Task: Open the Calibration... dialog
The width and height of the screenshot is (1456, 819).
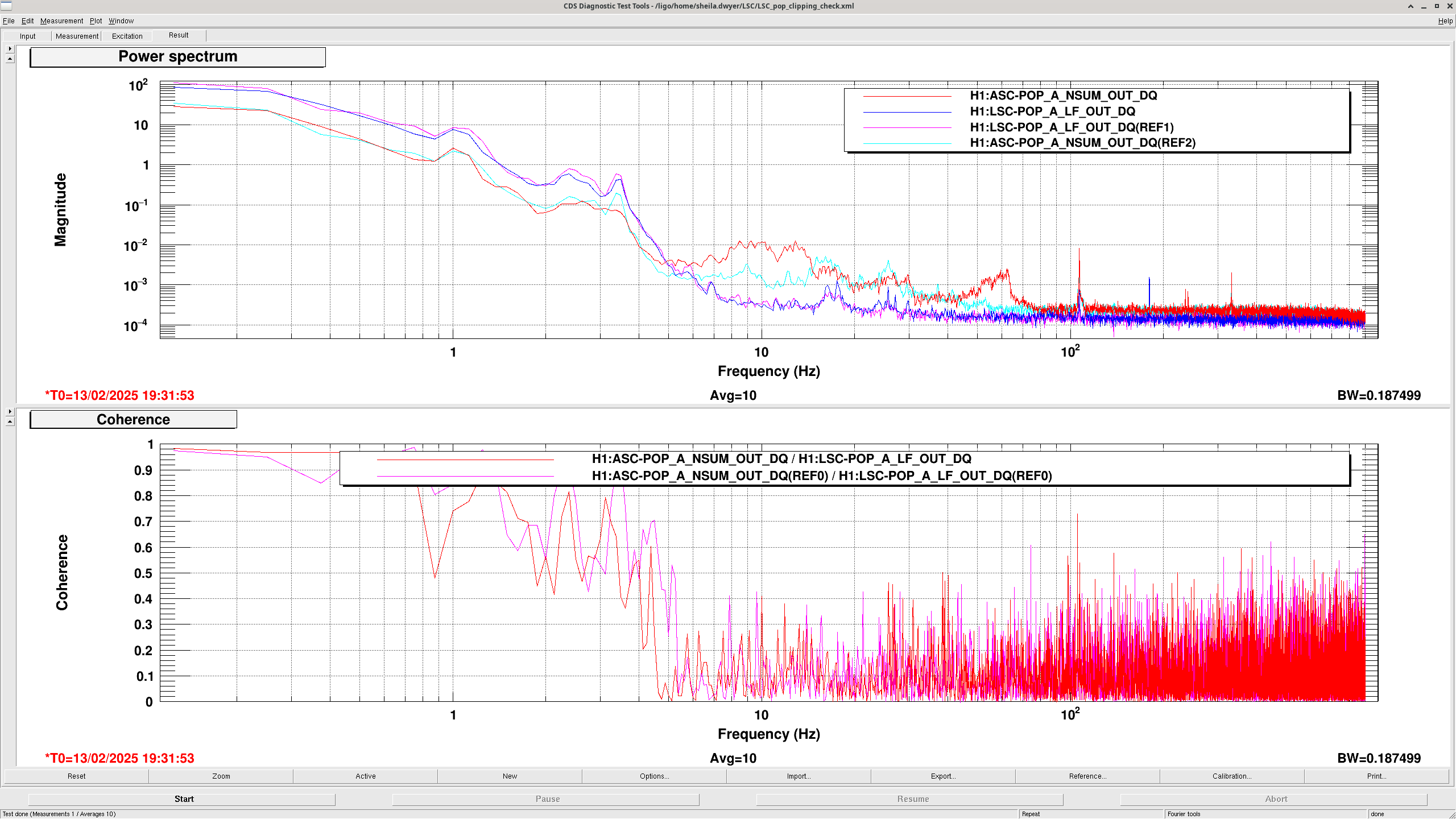Action: click(1232, 776)
